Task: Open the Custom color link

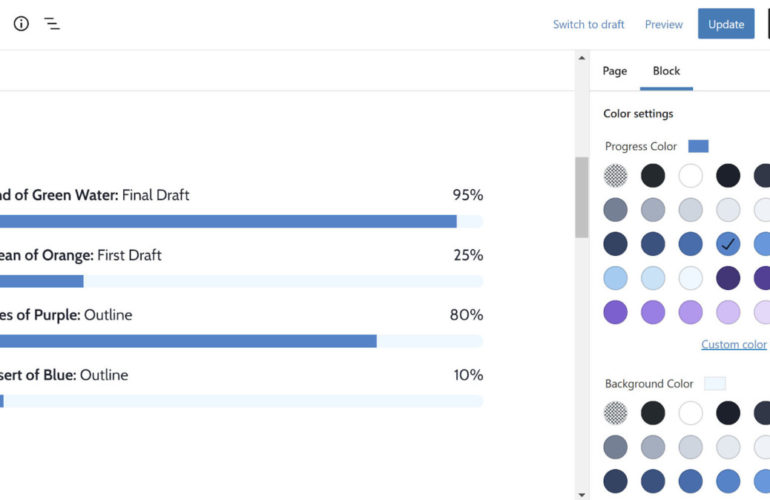Action: tap(733, 345)
